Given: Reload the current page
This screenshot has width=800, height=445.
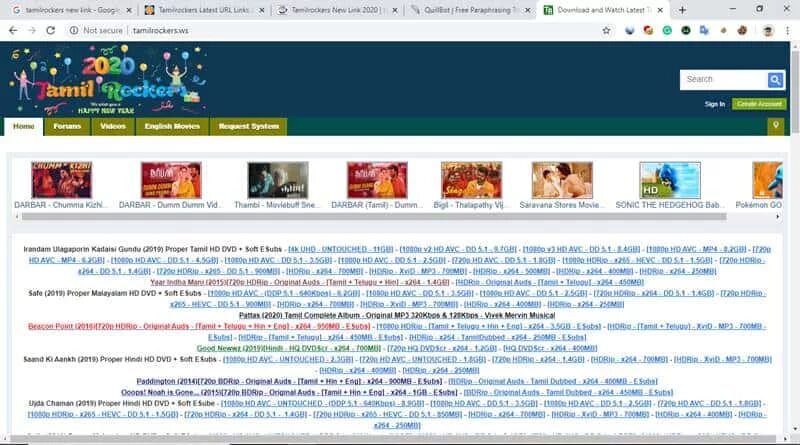Looking at the screenshot, I should coord(51,31).
